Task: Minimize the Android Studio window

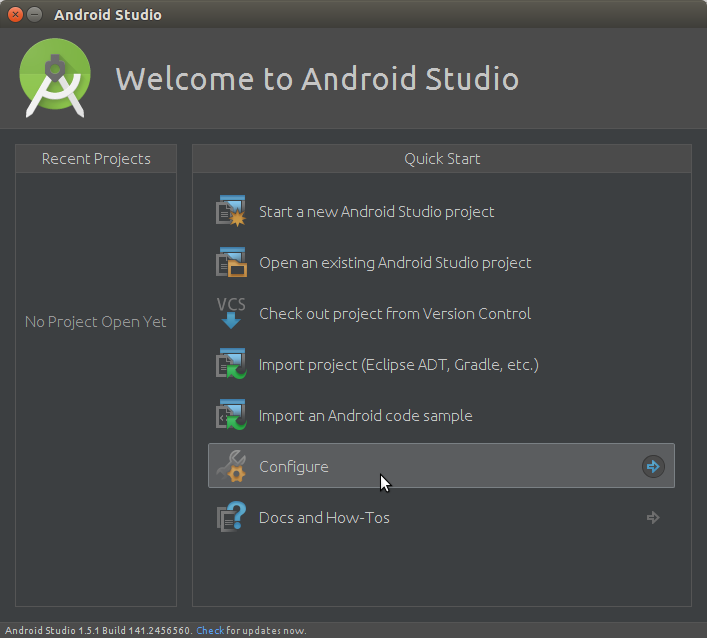Action: (35, 14)
